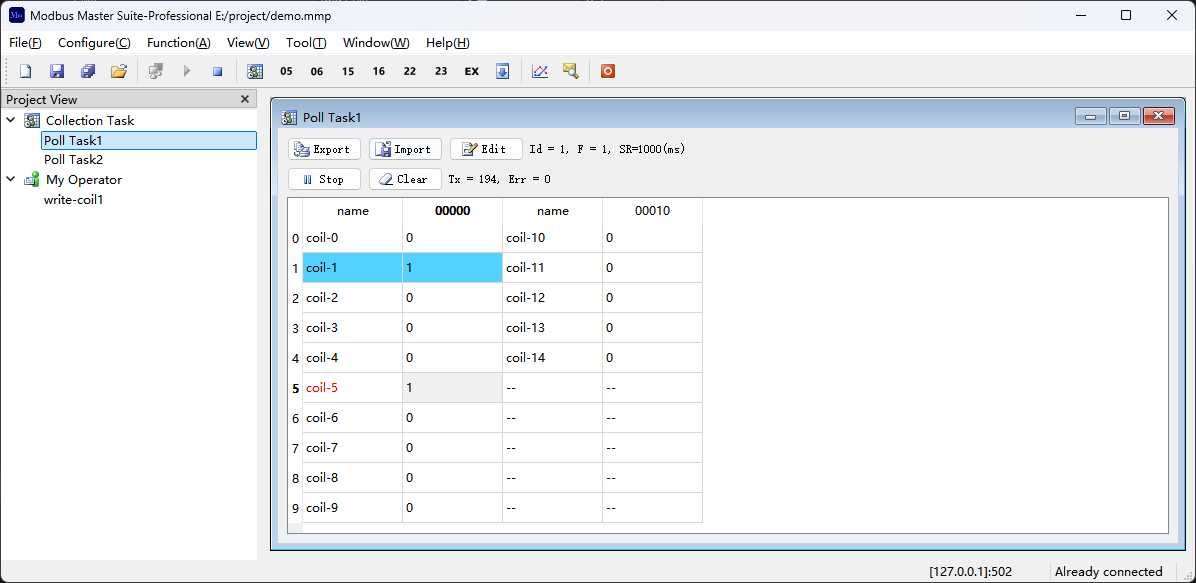Click row header number 3
This screenshot has width=1196, height=583.
click(x=295, y=328)
